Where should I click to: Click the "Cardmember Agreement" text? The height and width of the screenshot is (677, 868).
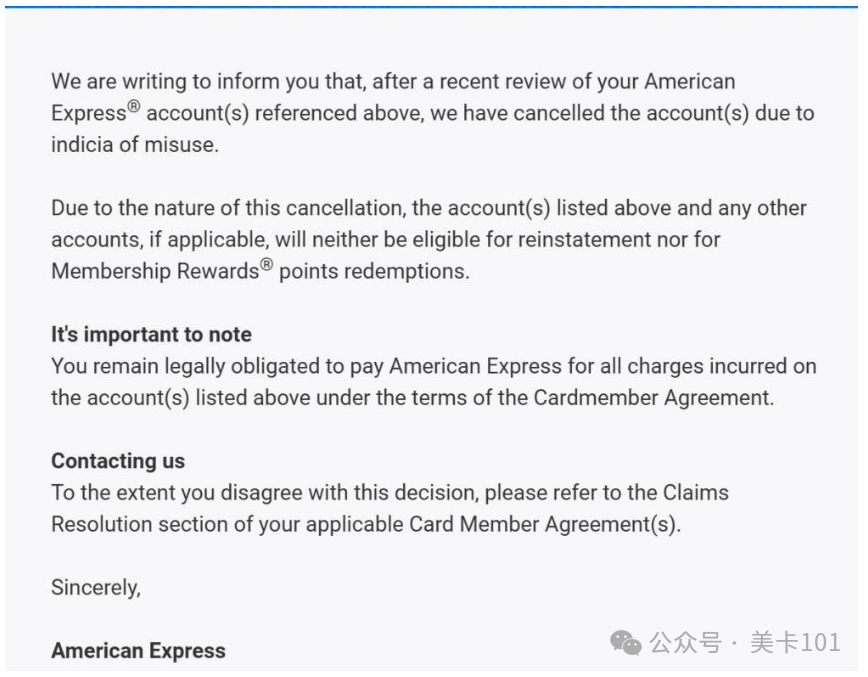pyautogui.click(x=652, y=398)
